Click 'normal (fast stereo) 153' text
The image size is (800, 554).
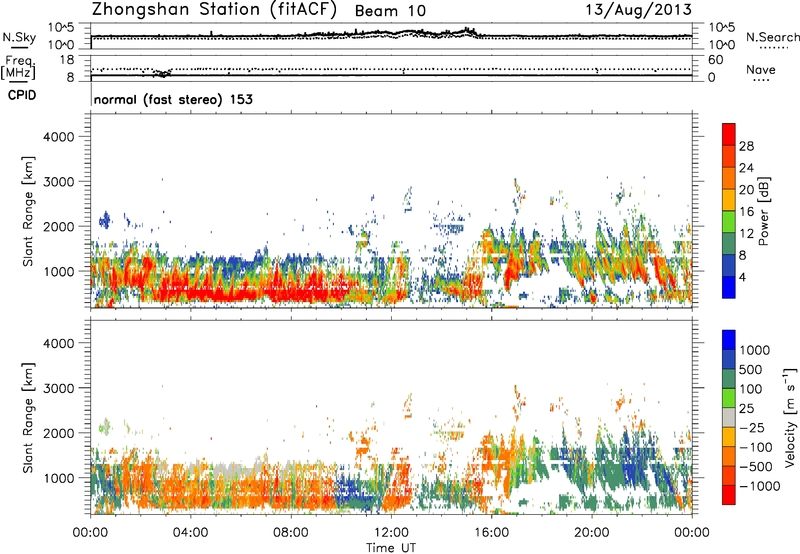[173, 99]
